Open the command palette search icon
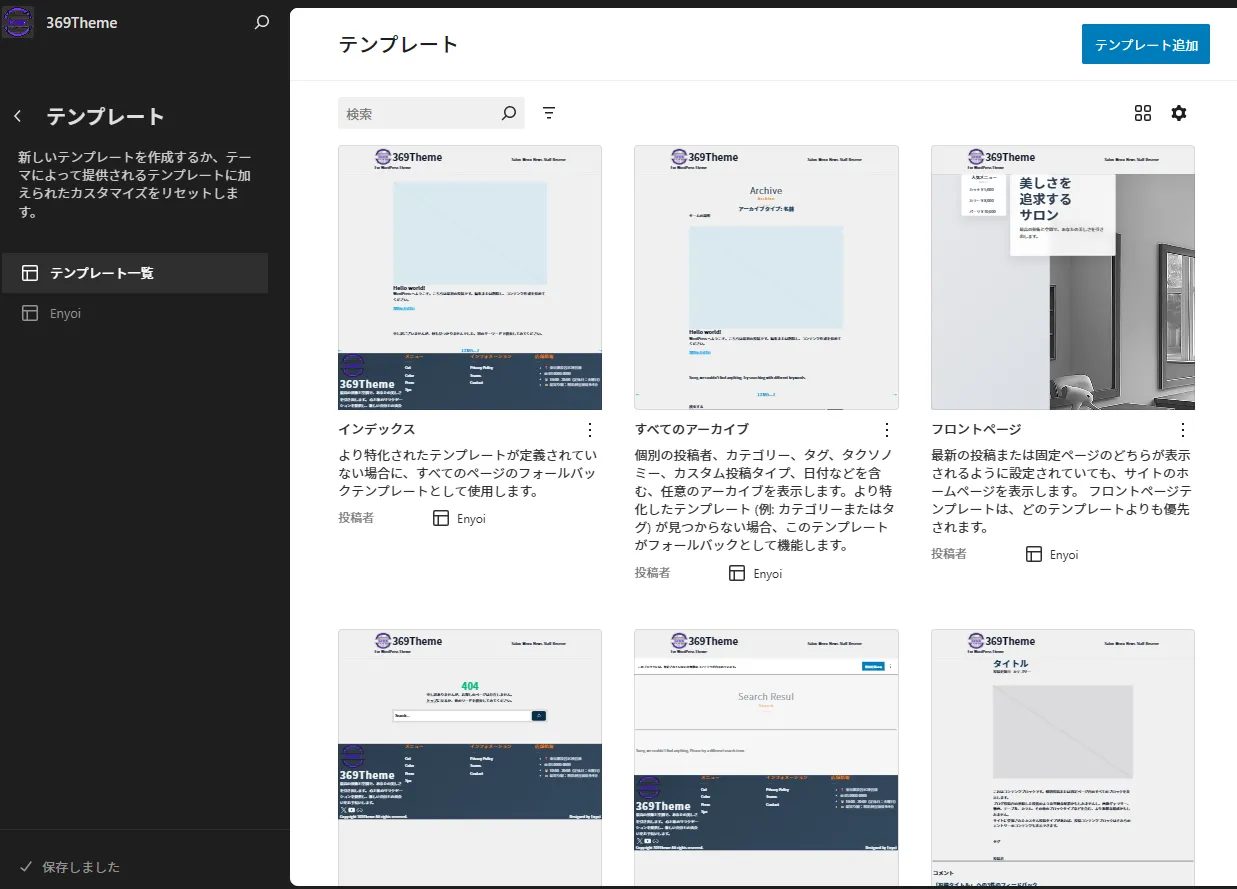Viewport: 1237px width, 889px height. tap(262, 22)
